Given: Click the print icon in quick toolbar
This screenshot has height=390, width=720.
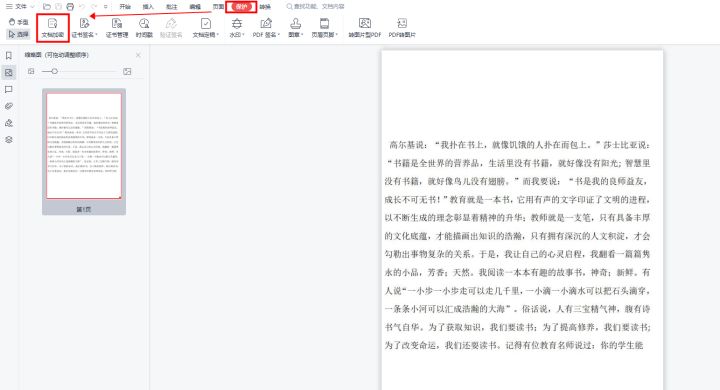Looking at the screenshot, I should pos(70,6).
